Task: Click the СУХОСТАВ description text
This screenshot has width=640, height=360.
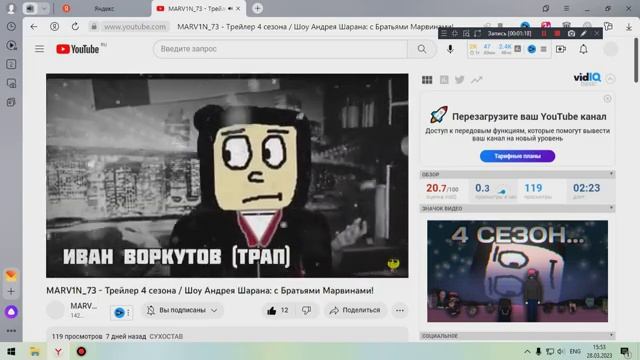Action: tap(166, 336)
